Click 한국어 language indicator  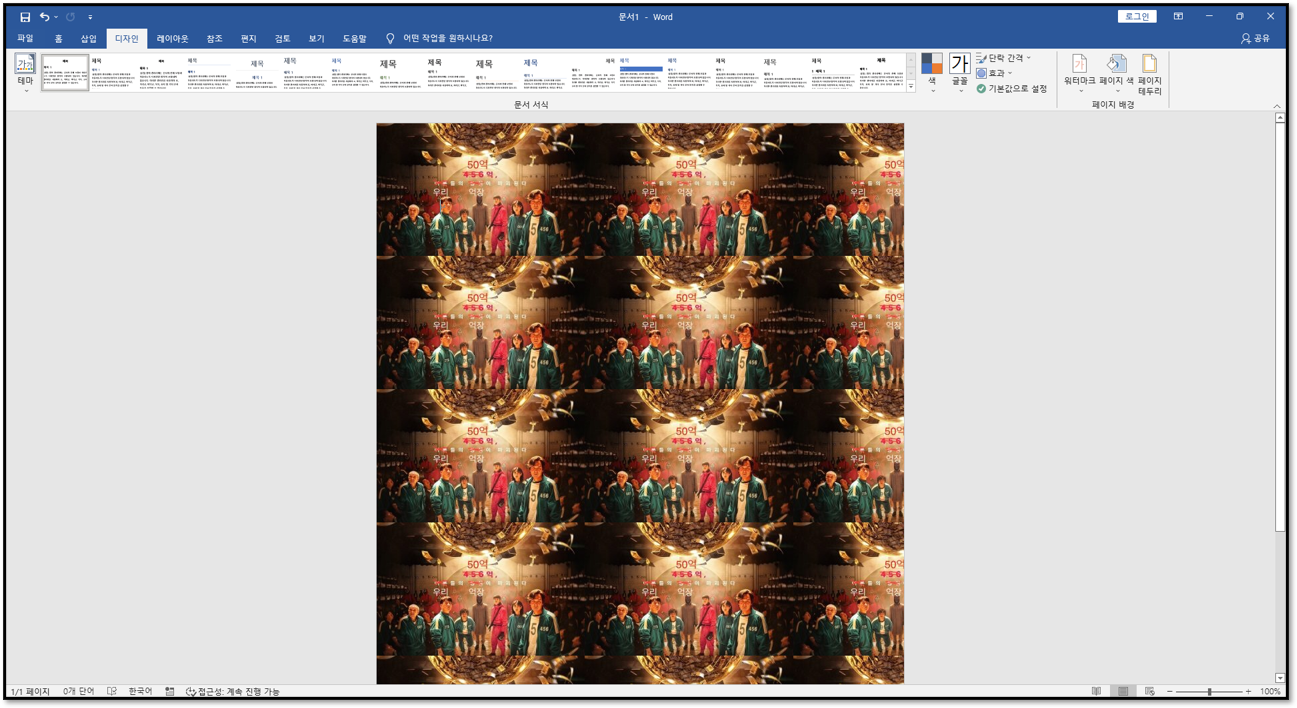coord(140,692)
